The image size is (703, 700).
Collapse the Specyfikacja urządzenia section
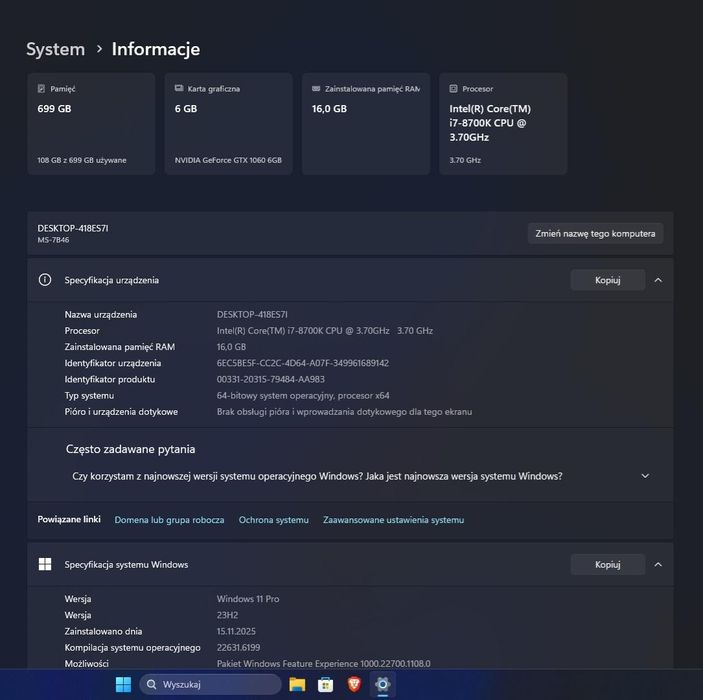point(658,280)
